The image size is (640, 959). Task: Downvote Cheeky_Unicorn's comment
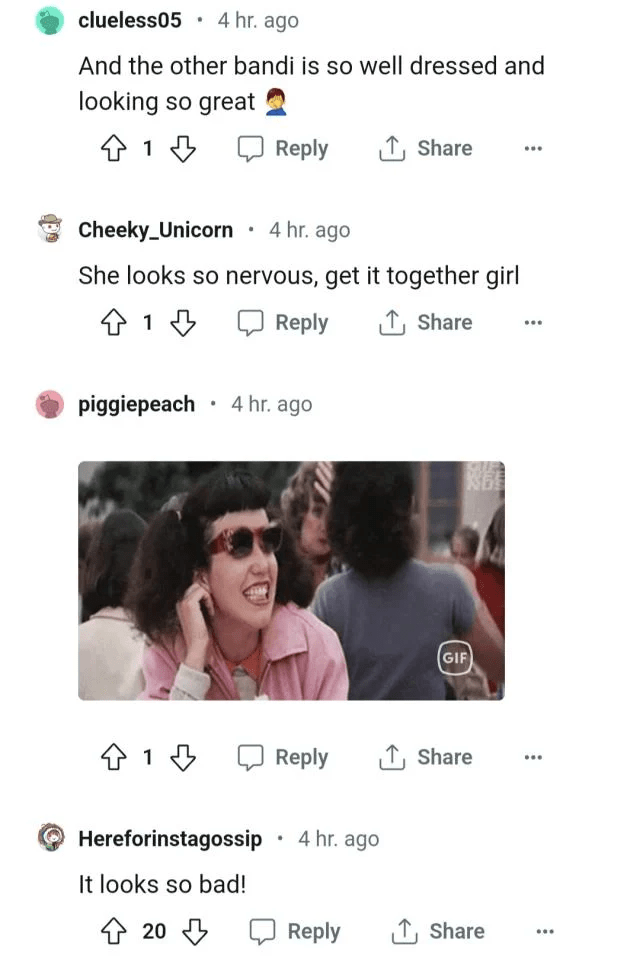coord(183,322)
